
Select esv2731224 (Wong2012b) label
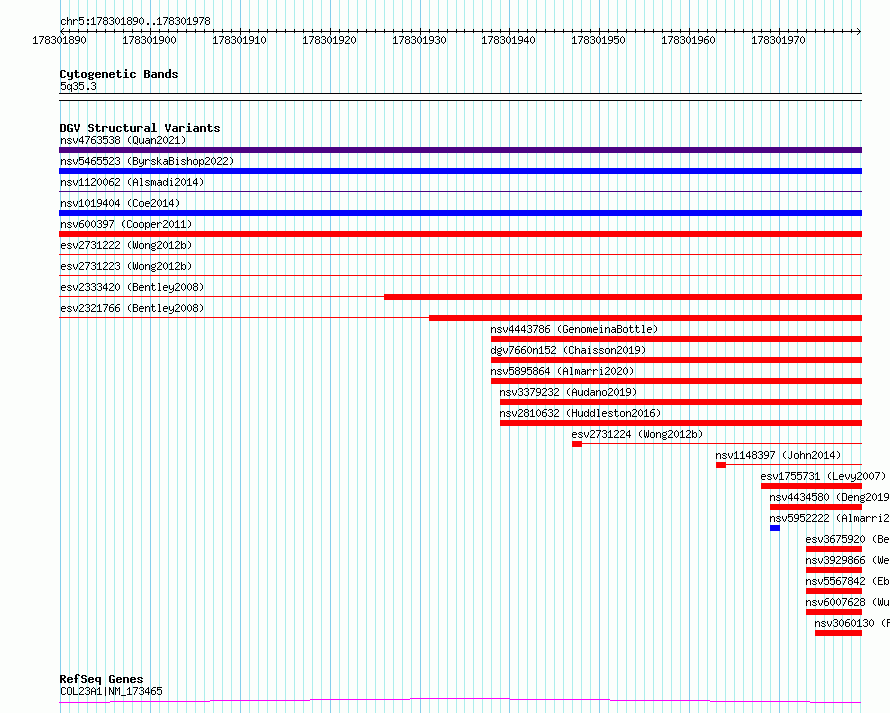point(637,434)
